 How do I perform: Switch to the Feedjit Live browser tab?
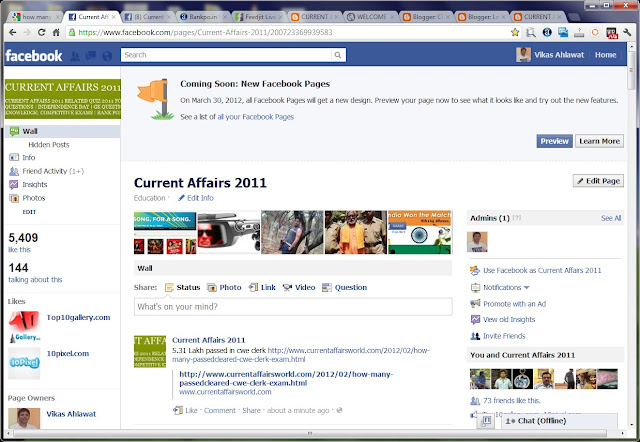click(260, 17)
